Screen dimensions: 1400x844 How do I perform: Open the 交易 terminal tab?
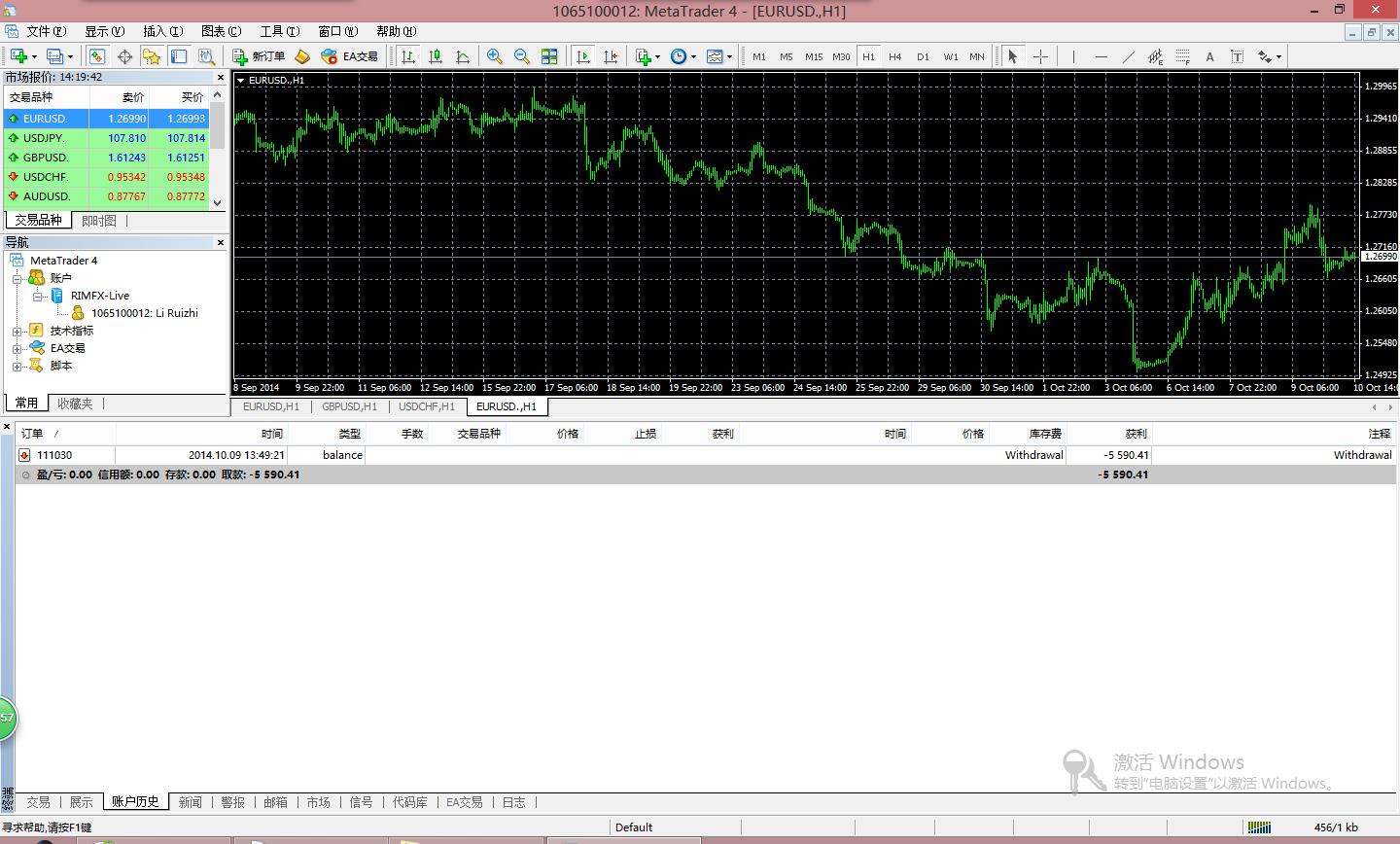click(x=38, y=802)
